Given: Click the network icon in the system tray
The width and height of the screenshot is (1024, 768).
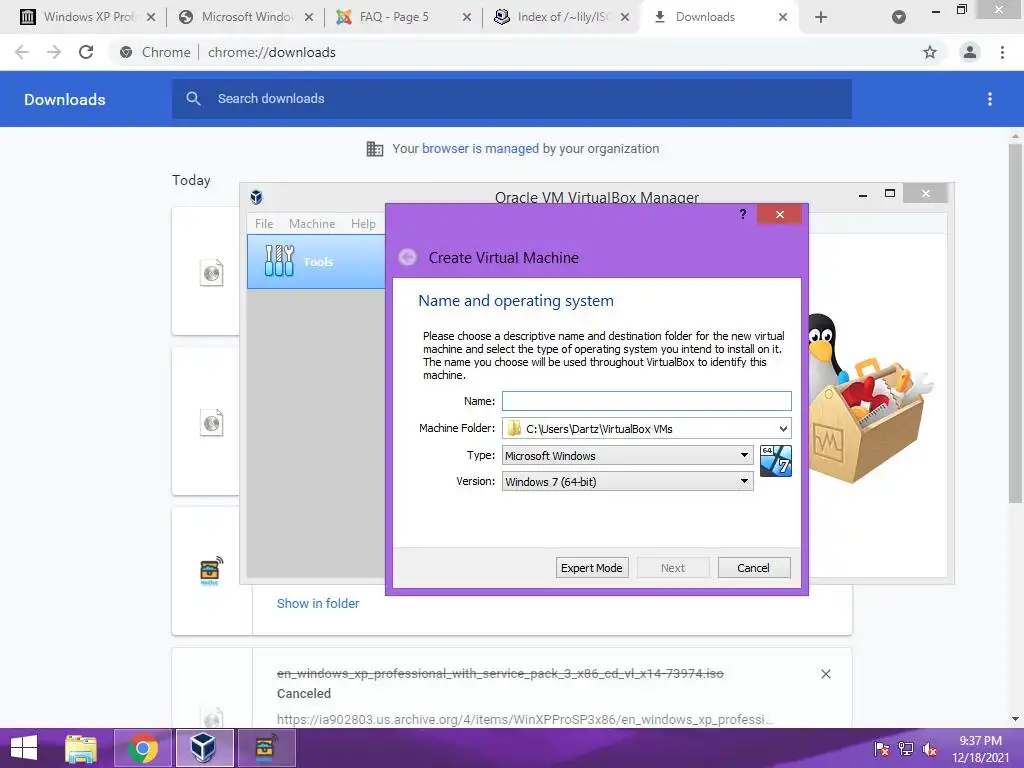Looking at the screenshot, I should 906,749.
